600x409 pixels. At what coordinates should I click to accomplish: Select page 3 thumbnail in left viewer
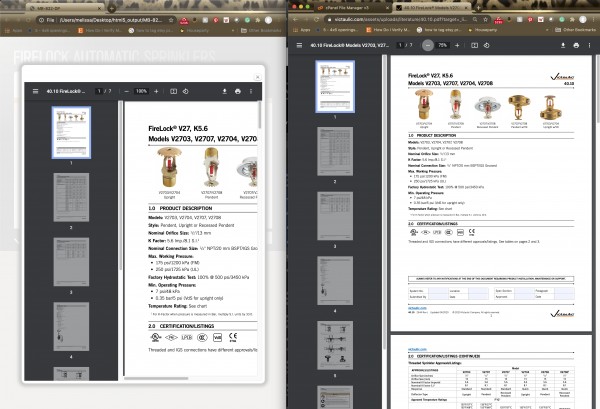click(71, 262)
